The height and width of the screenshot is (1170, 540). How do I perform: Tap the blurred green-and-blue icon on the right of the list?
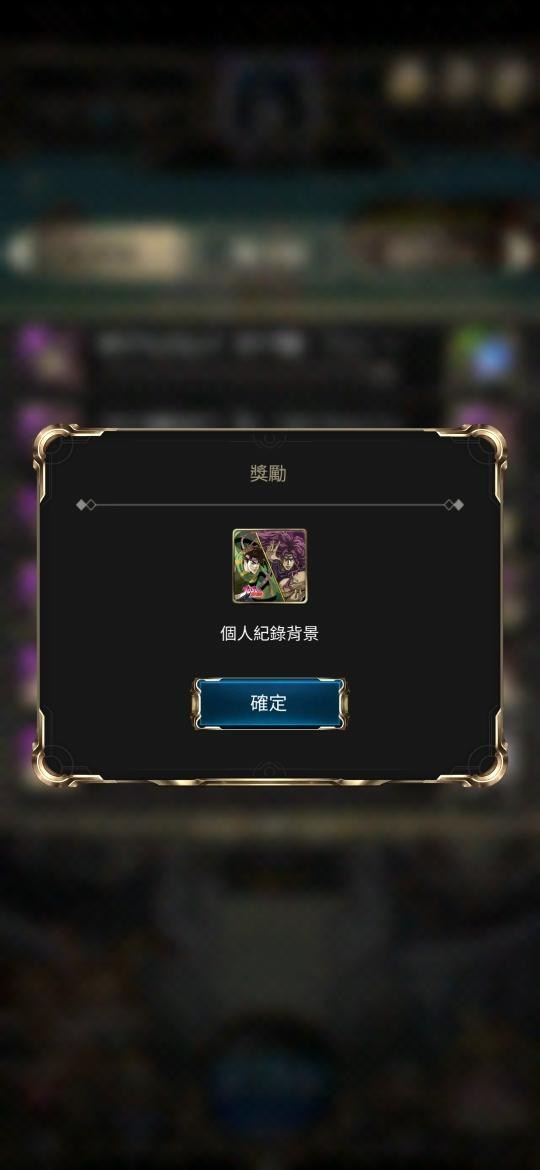tap(486, 356)
